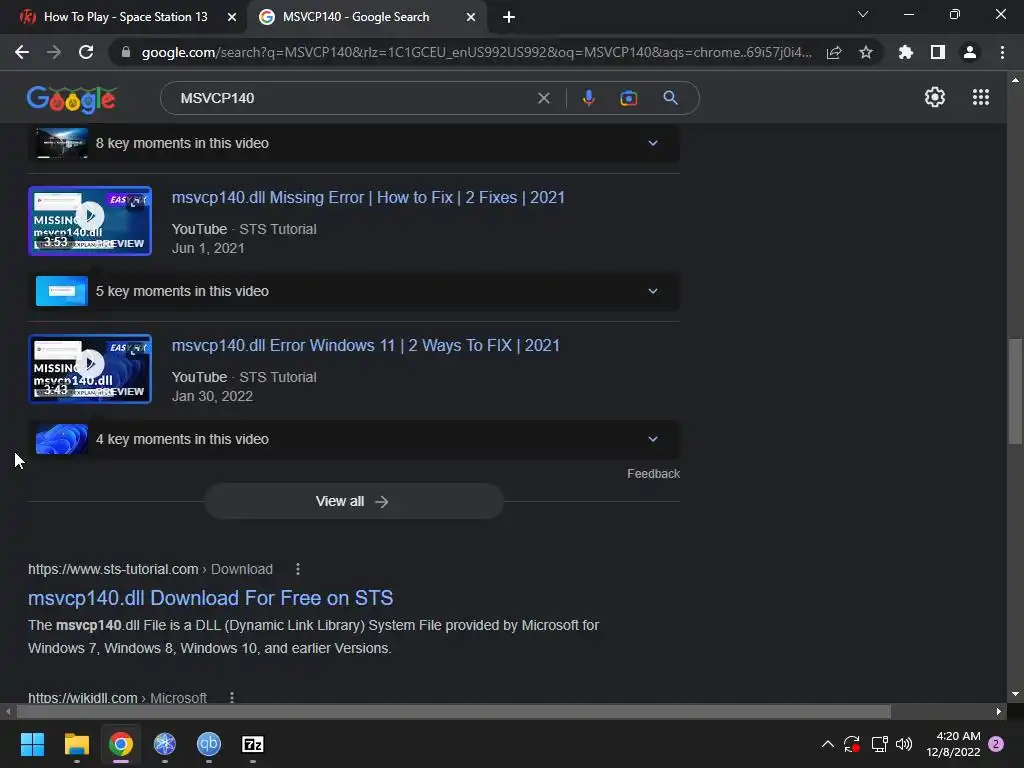This screenshot has height=768, width=1024.
Task: Select the MSVCP140 - Google Search tab
Action: 366,17
